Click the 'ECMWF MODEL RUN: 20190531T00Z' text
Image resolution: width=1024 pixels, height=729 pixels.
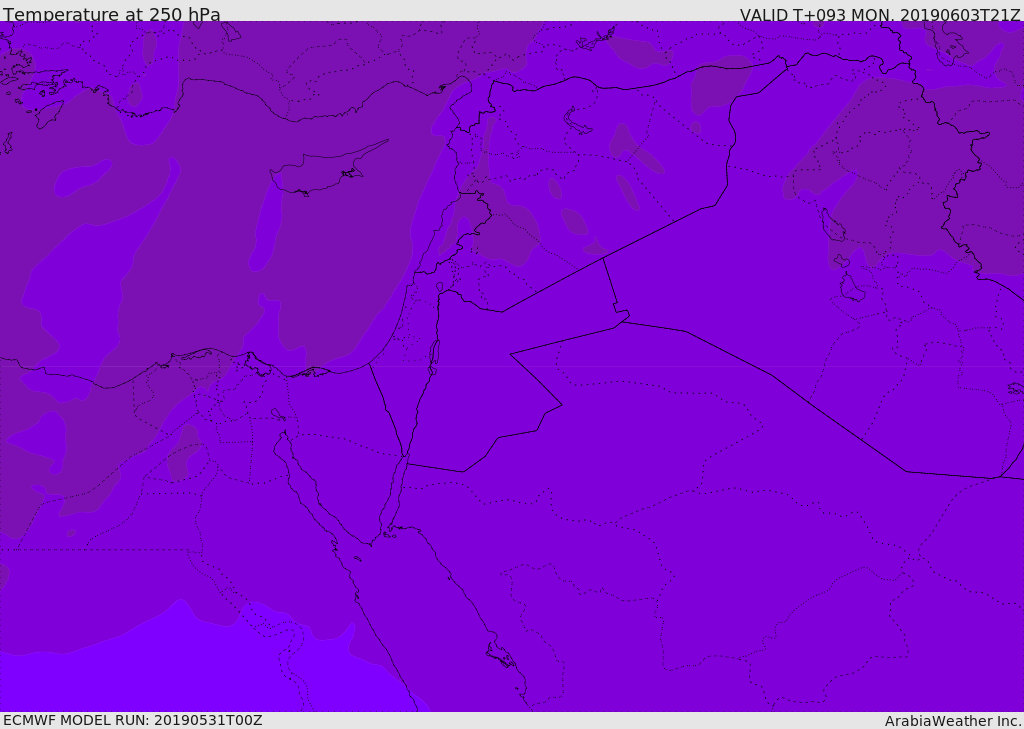[x=133, y=720]
